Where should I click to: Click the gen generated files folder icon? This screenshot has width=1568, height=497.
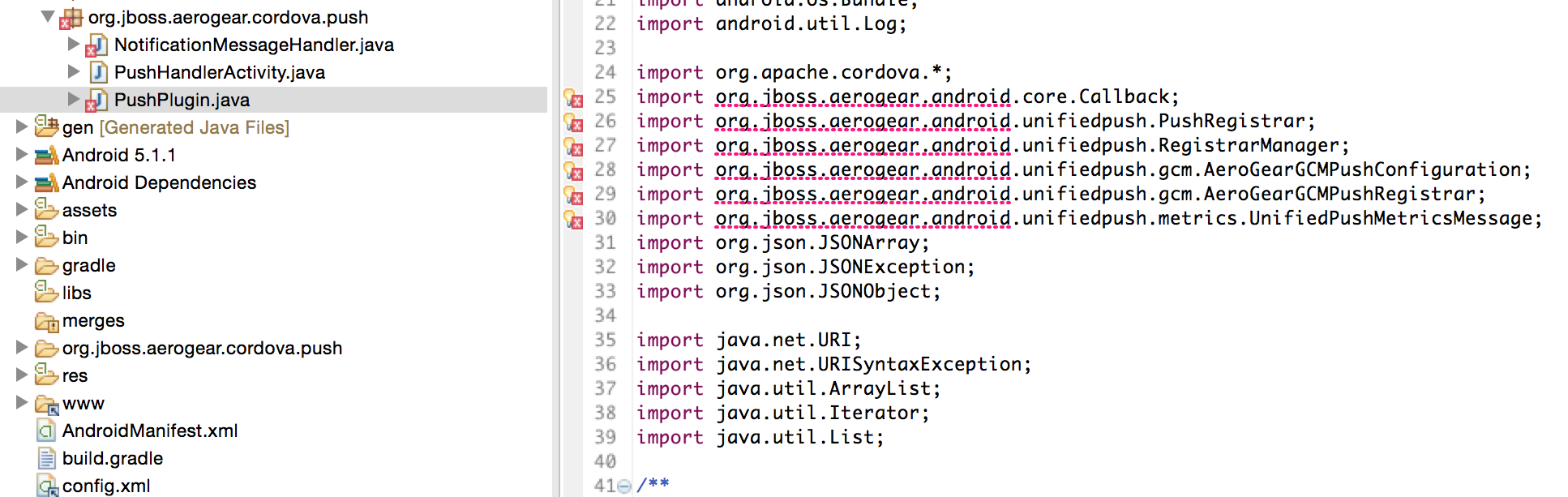(46, 127)
